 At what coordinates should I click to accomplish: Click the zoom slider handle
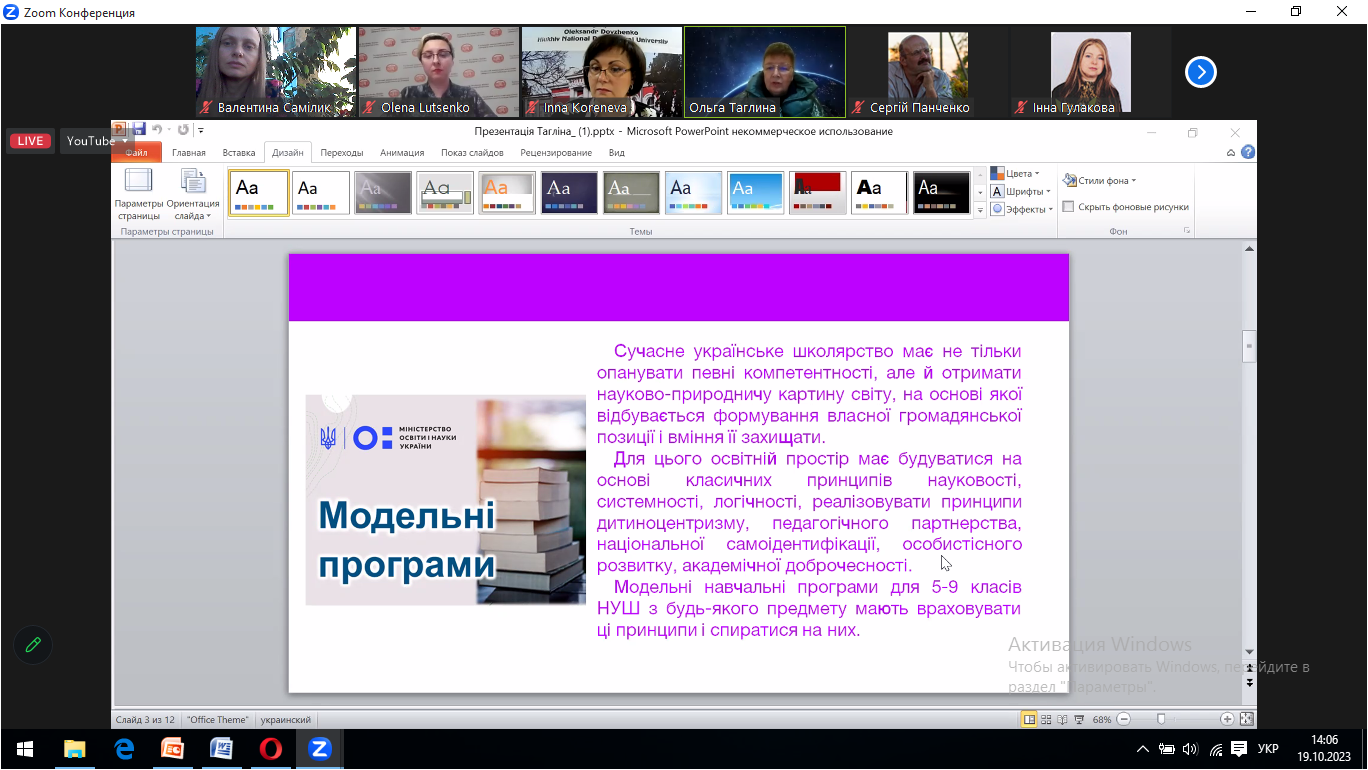[1161, 719]
